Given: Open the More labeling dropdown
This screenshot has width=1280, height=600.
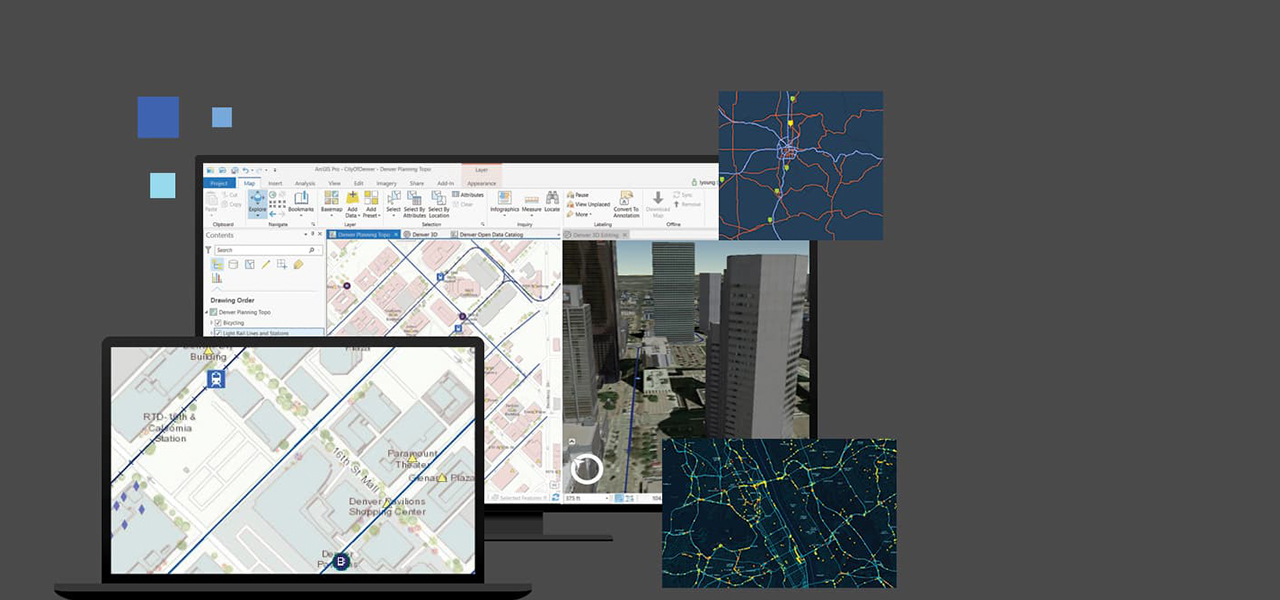Looking at the screenshot, I should point(579,214).
